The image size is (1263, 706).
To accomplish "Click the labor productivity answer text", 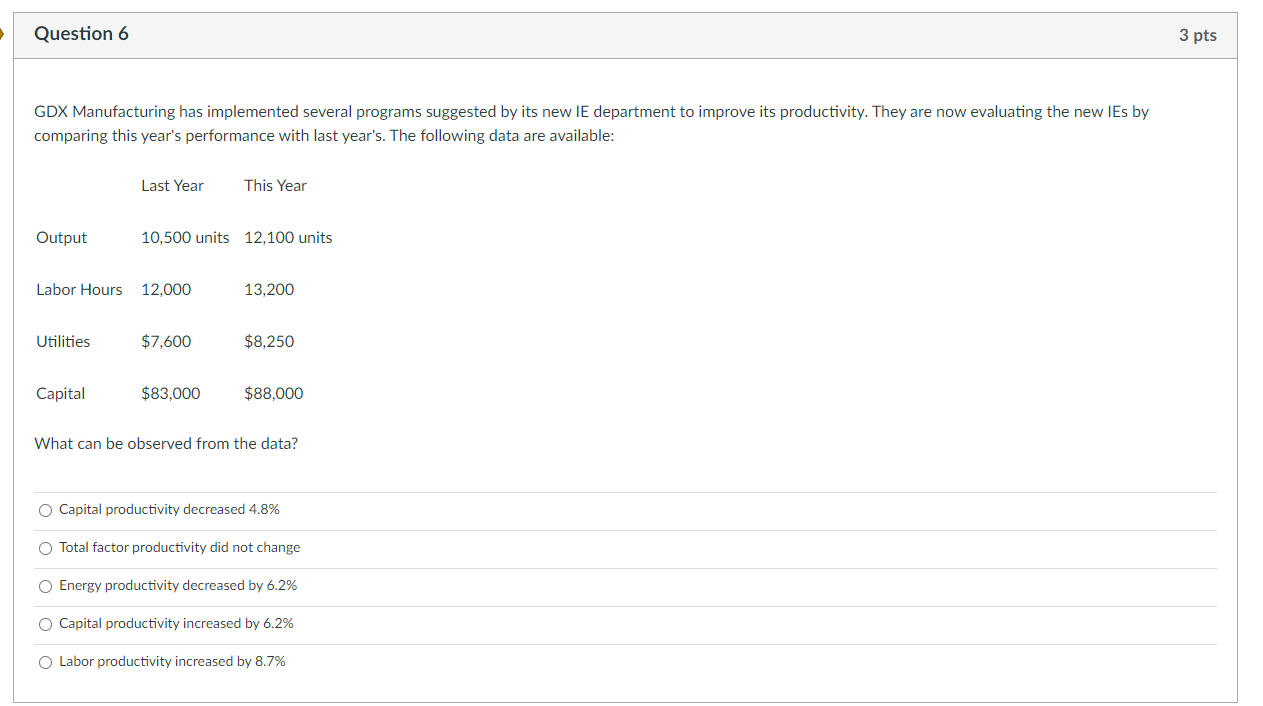I will pos(172,662).
